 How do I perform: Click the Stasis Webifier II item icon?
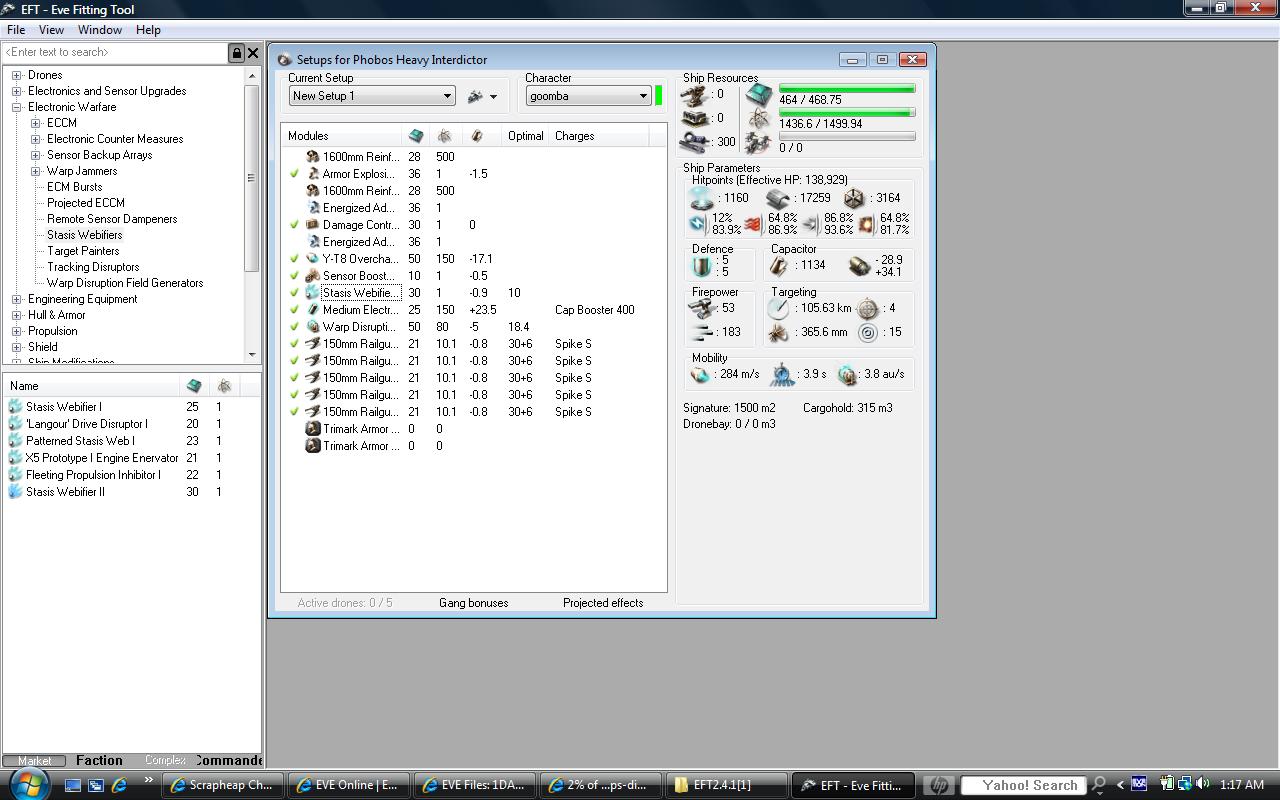tap(15, 492)
